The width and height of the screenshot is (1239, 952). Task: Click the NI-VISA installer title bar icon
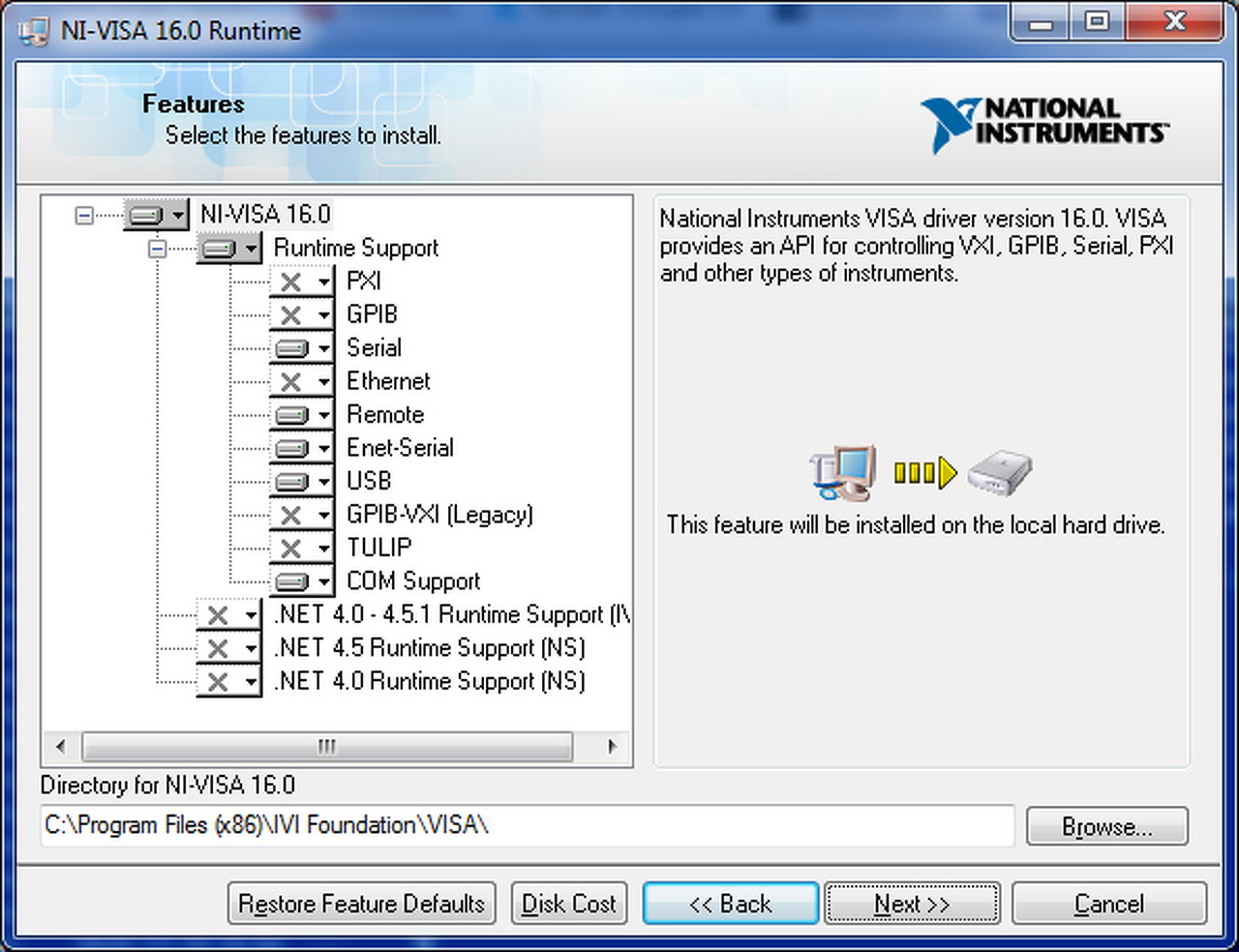tap(33, 31)
